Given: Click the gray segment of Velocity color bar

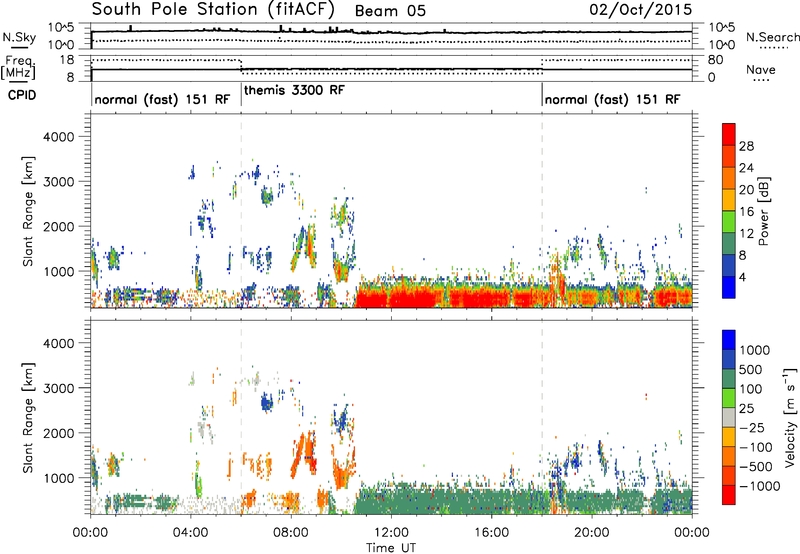Looking at the screenshot, I should [x=729, y=417].
